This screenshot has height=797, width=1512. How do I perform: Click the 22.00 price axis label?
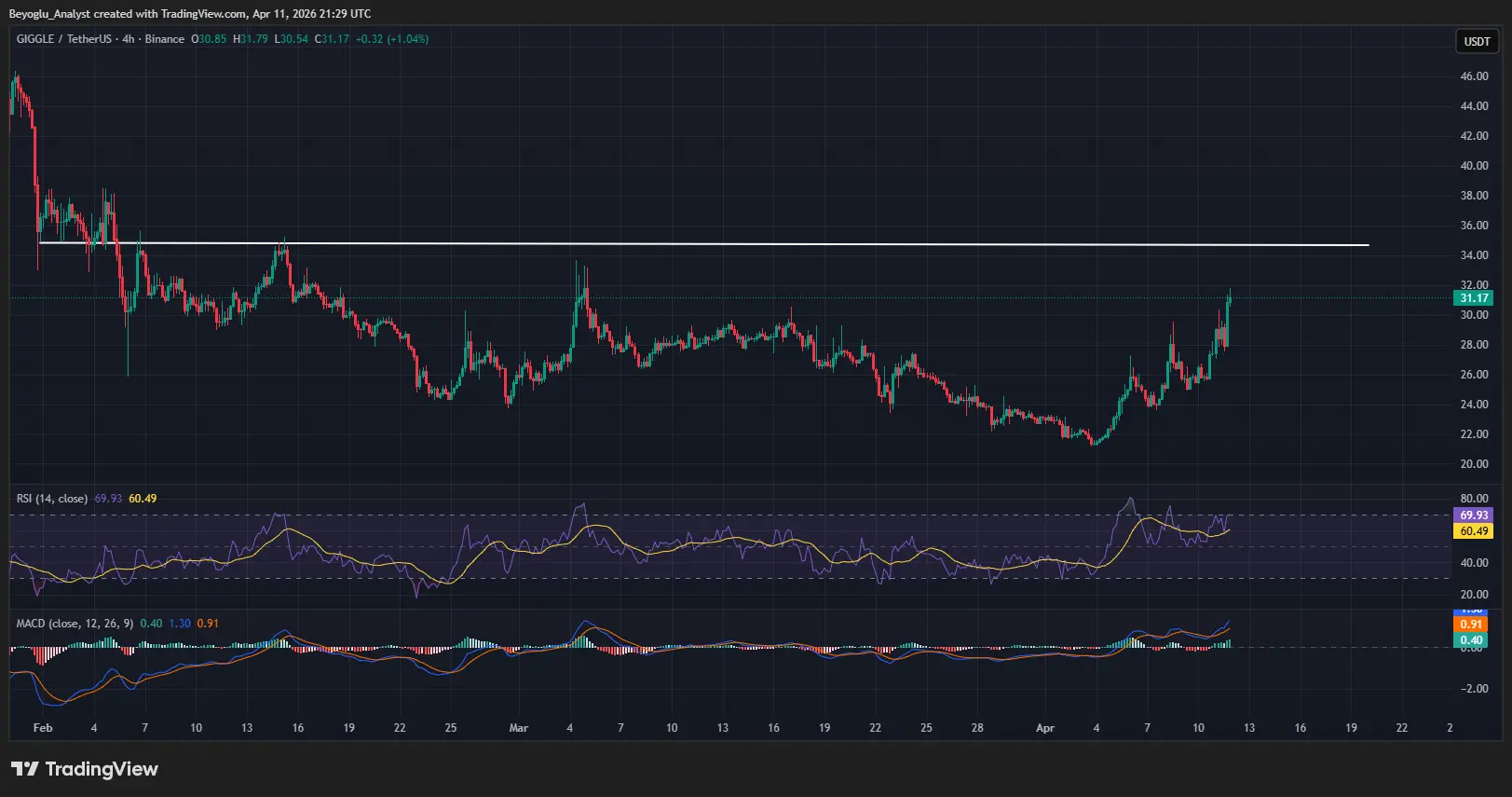1474,434
